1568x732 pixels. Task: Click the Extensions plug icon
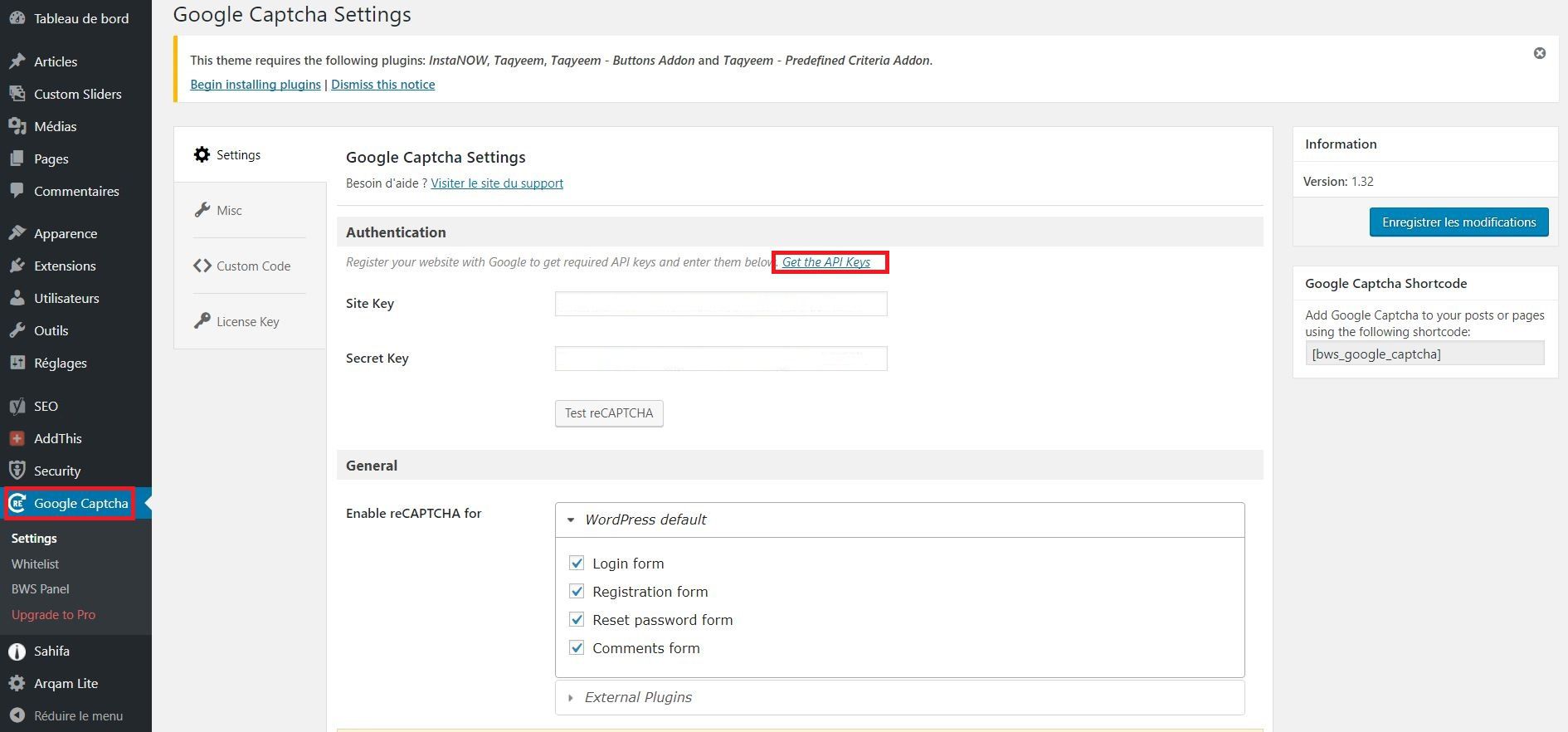point(17,266)
